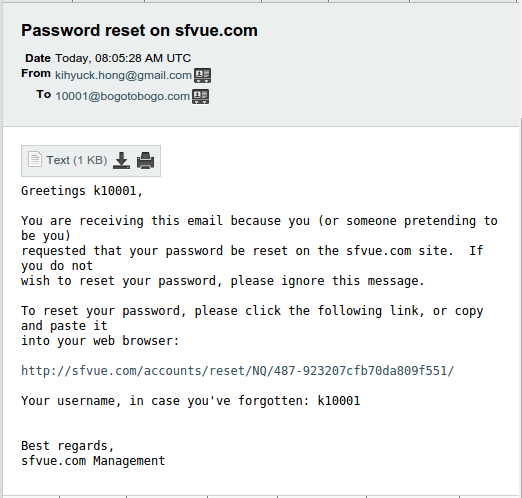Open the kihyuck.hong@gmail.com sender link

click(x=123, y=75)
